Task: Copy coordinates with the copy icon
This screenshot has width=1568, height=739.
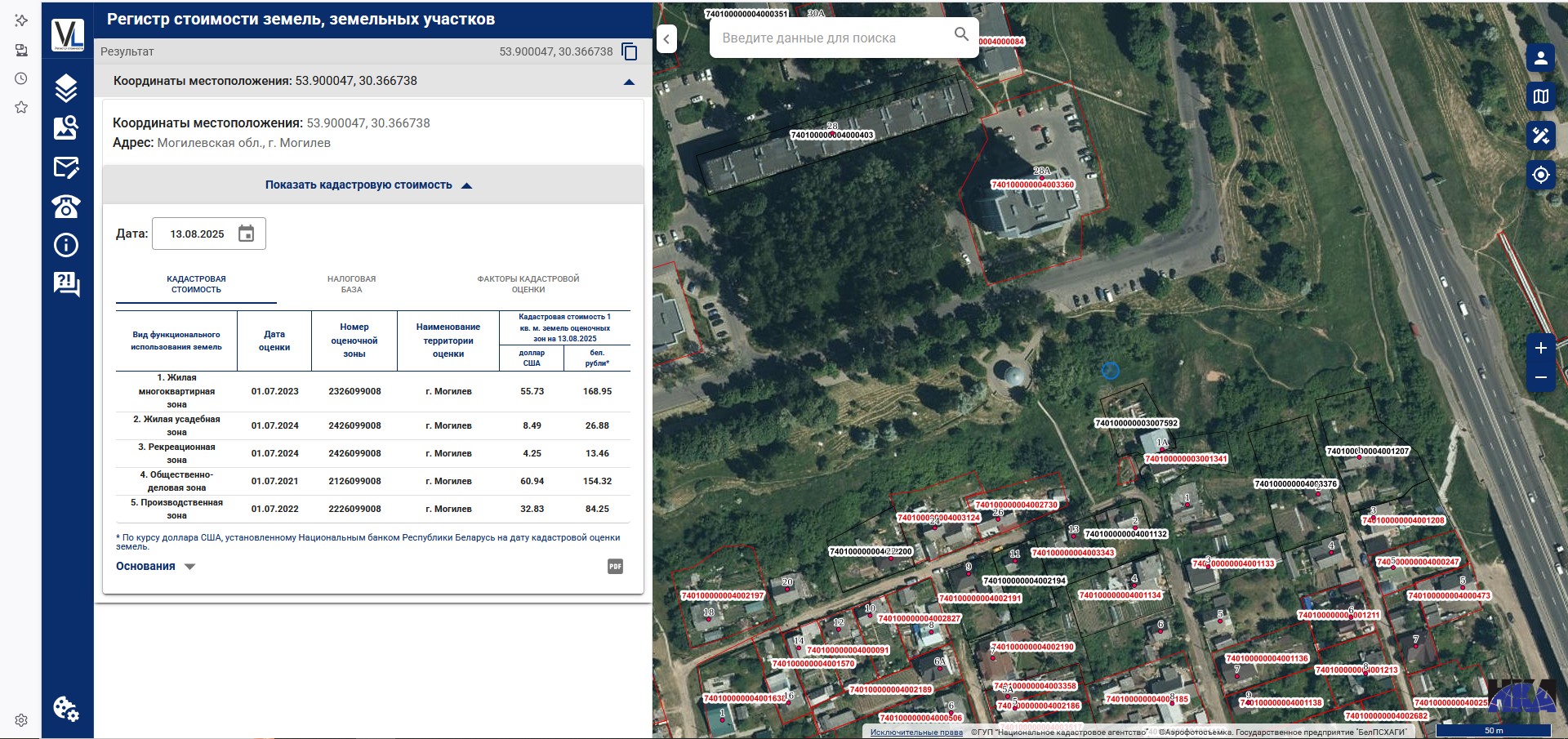Action: pyautogui.click(x=630, y=51)
